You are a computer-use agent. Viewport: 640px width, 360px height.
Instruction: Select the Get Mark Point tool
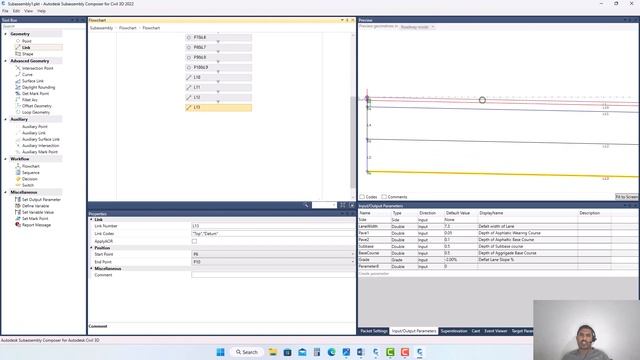point(36,93)
